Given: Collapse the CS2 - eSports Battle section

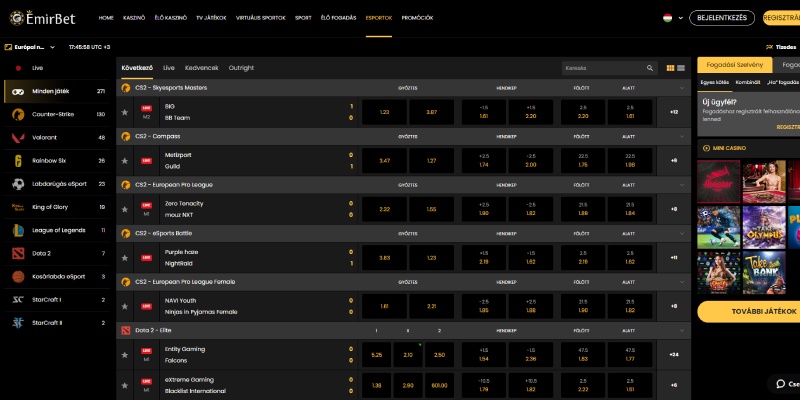Looking at the screenshot, I should coord(682,233).
